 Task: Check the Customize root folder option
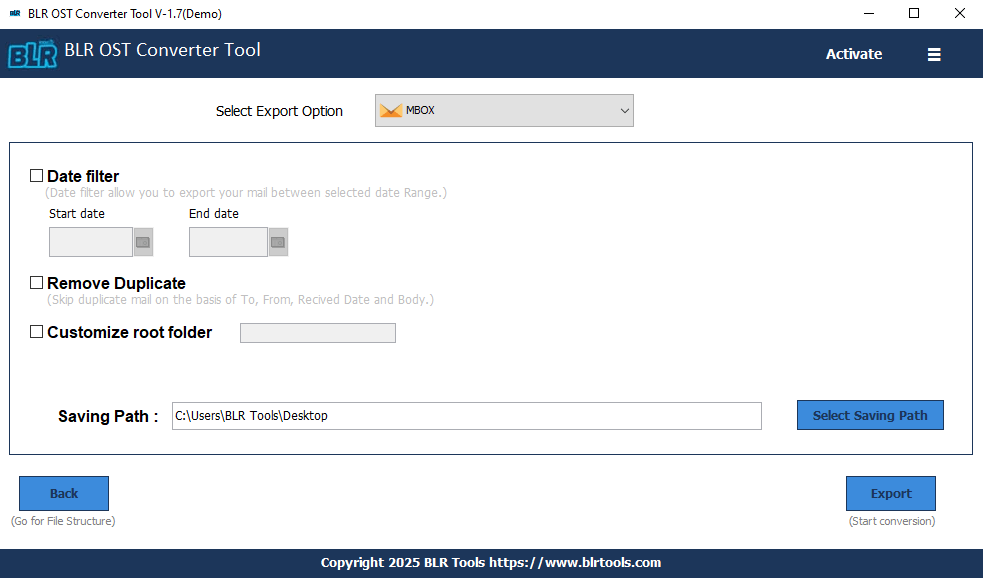[x=37, y=332]
